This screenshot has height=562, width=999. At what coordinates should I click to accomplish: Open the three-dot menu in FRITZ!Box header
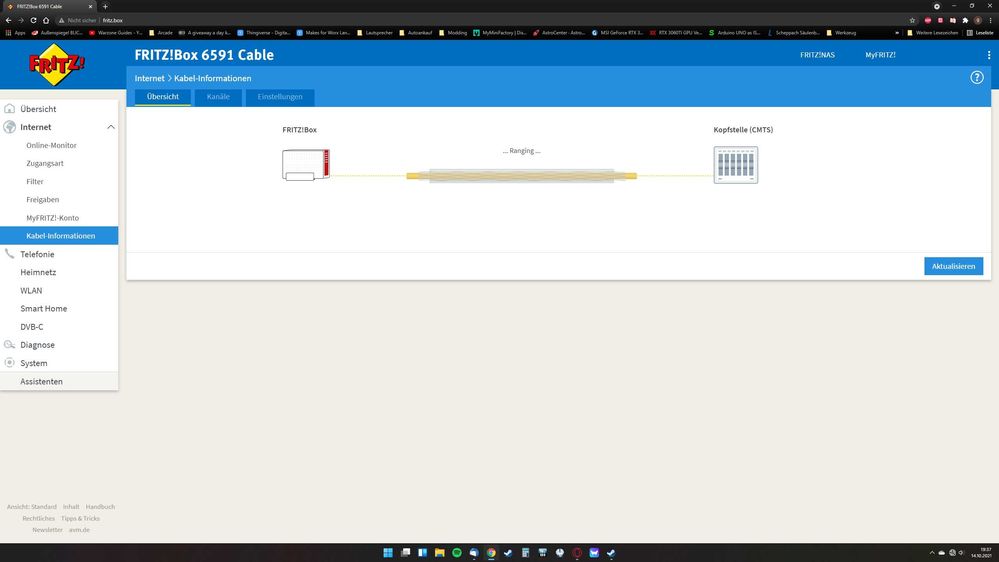(989, 55)
